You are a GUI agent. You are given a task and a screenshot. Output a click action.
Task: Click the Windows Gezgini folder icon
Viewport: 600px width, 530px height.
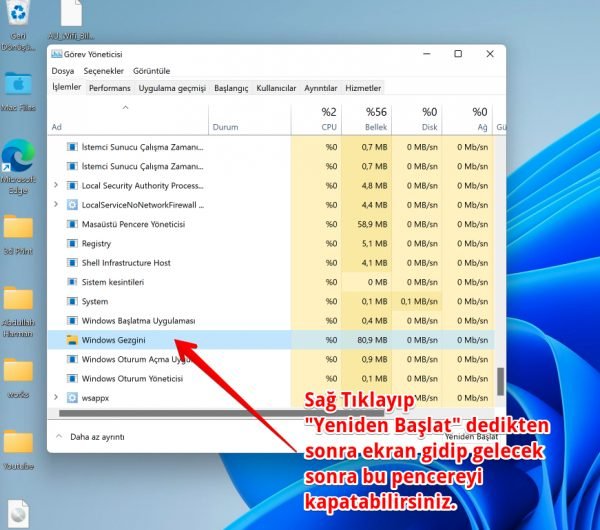(72, 340)
